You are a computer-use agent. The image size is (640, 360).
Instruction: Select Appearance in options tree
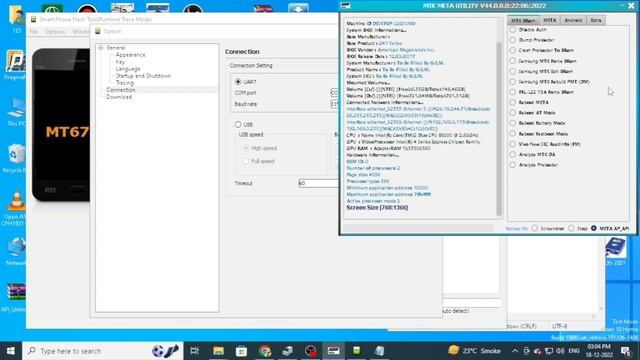point(130,55)
